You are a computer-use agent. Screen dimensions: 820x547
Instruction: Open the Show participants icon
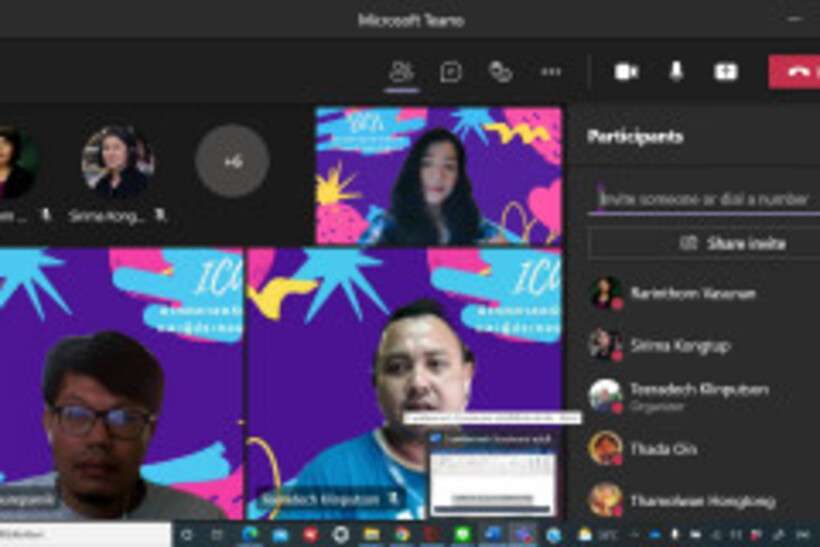pyautogui.click(x=401, y=72)
